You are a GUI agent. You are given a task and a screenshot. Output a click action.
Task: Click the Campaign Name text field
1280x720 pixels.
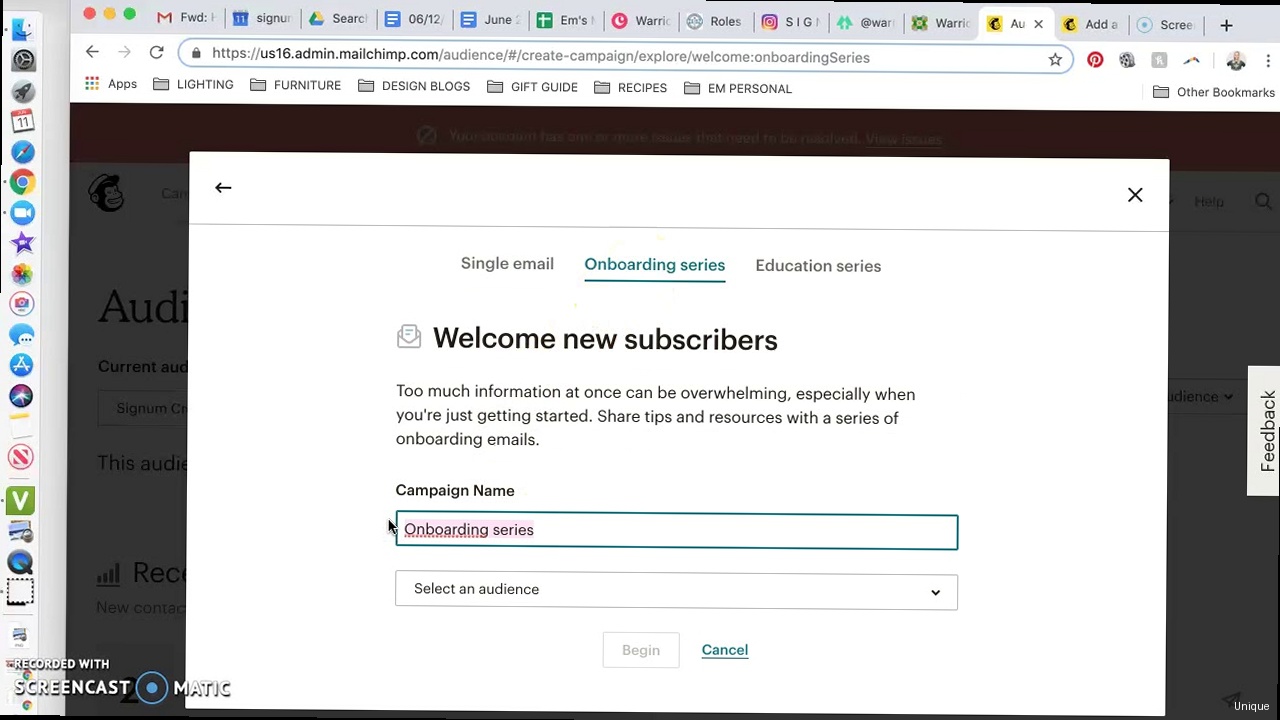pyautogui.click(x=676, y=531)
